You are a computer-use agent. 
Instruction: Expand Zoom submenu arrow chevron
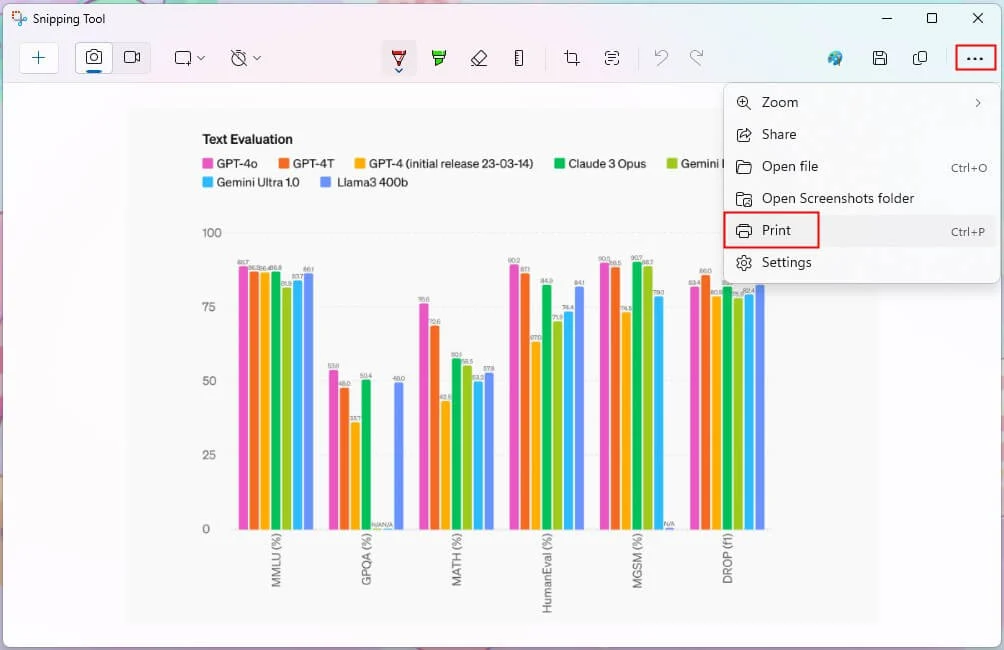[978, 102]
